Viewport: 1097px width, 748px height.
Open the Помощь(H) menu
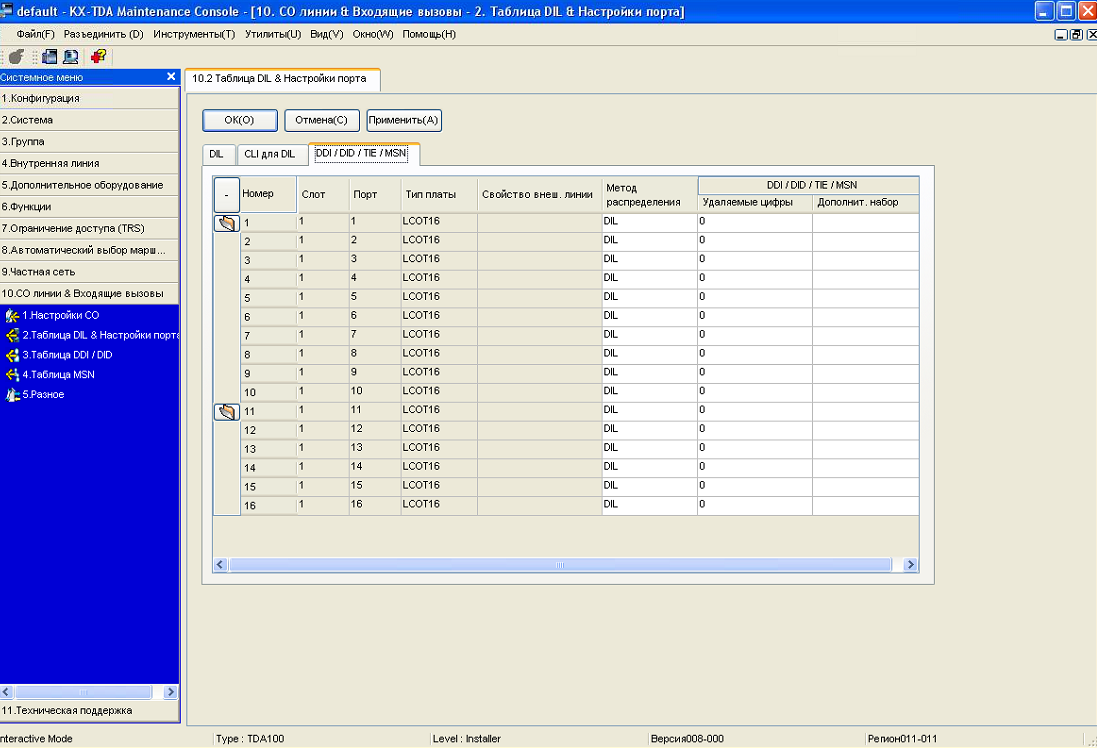point(429,34)
